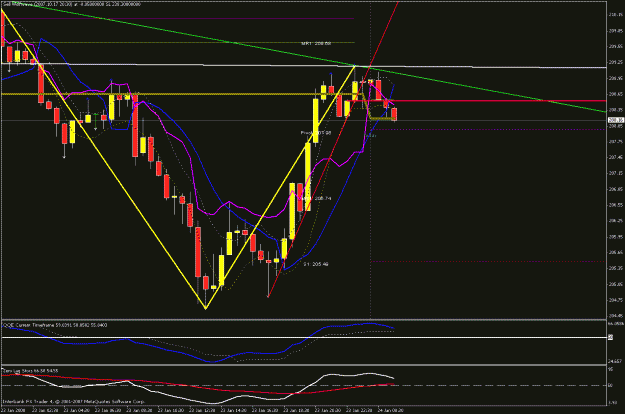Click the 204.75 price axis label
This screenshot has width=625, height=414.
616,300
